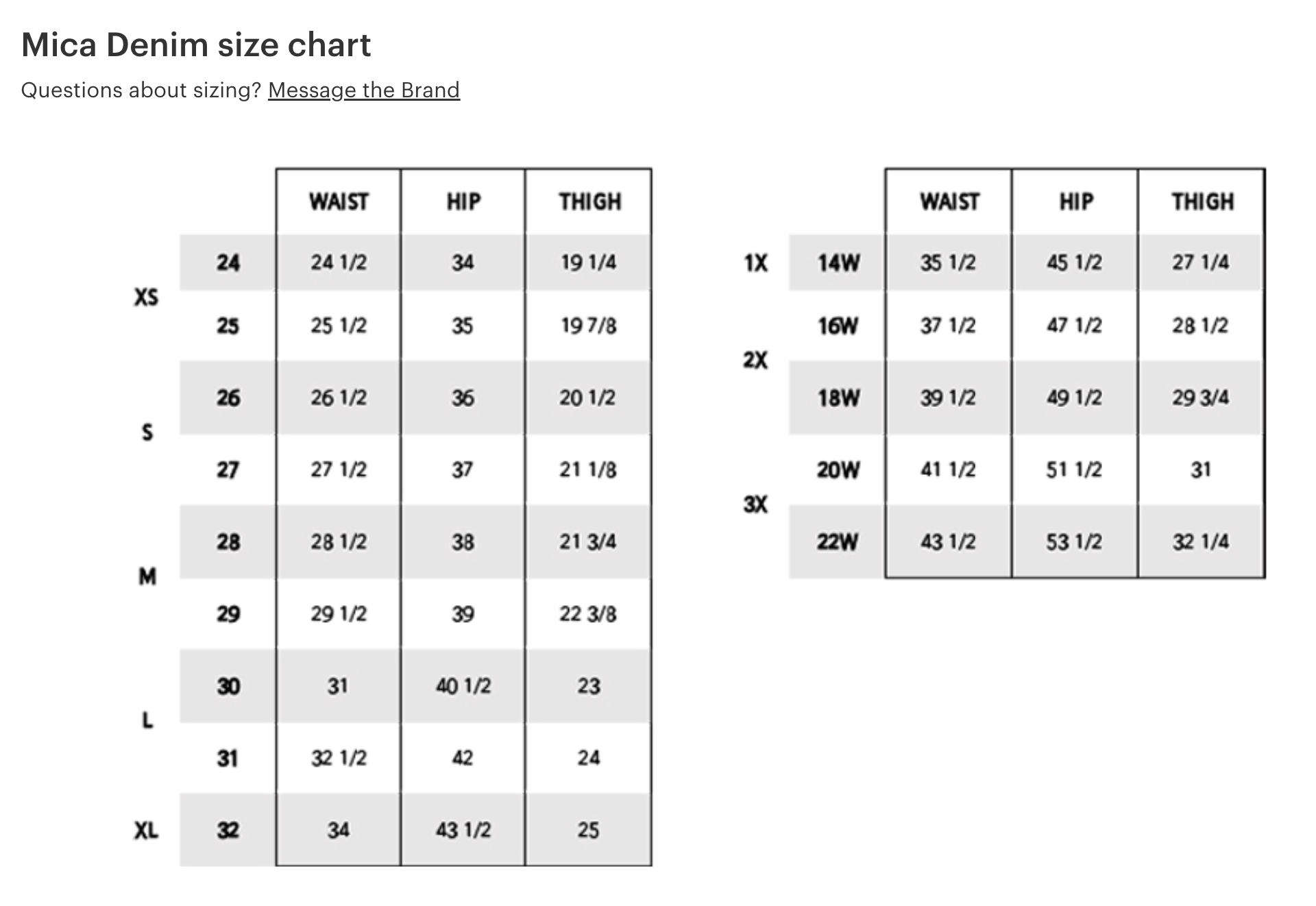Click the size 24 row label
This screenshot has height=906, width=1316.
click(228, 262)
